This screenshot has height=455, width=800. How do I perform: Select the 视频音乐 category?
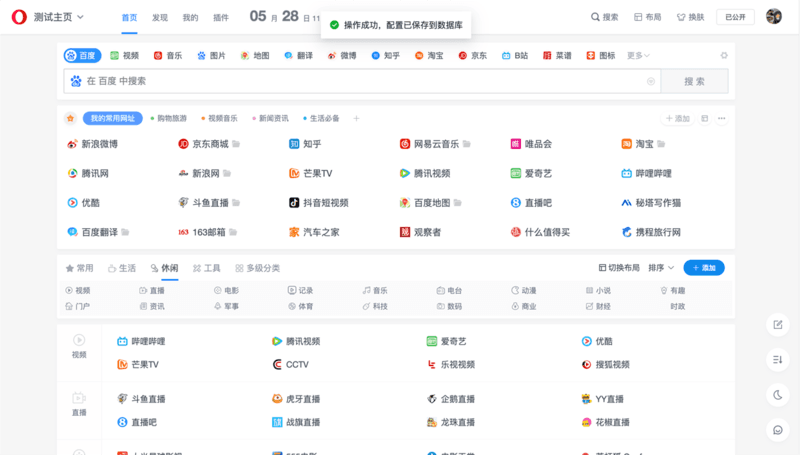point(219,118)
